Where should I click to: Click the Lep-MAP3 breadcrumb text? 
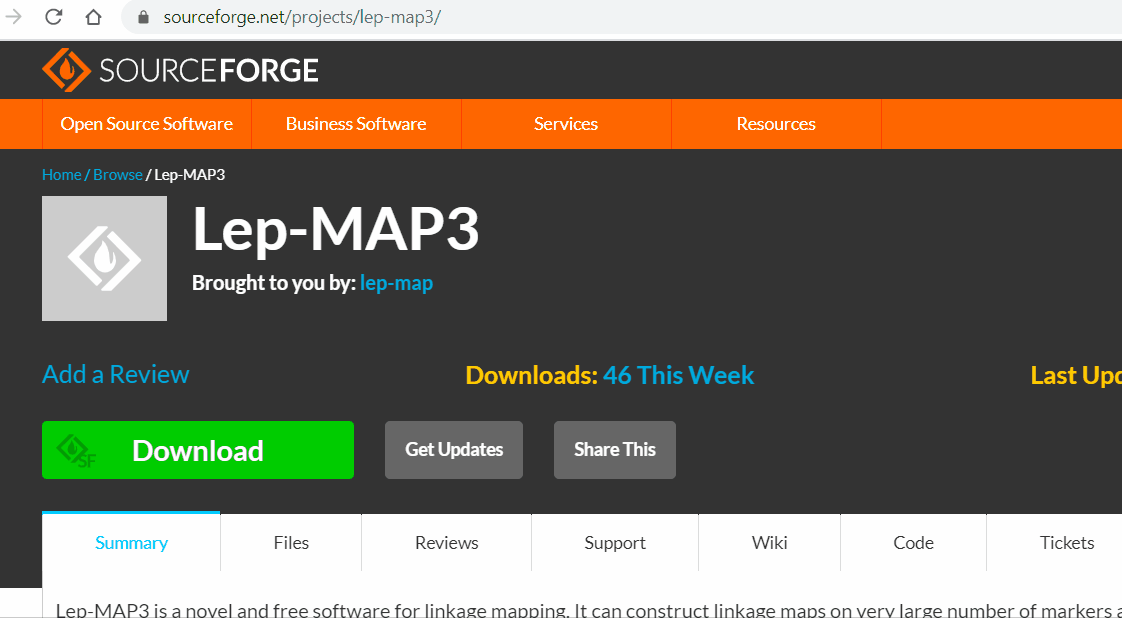tap(190, 175)
